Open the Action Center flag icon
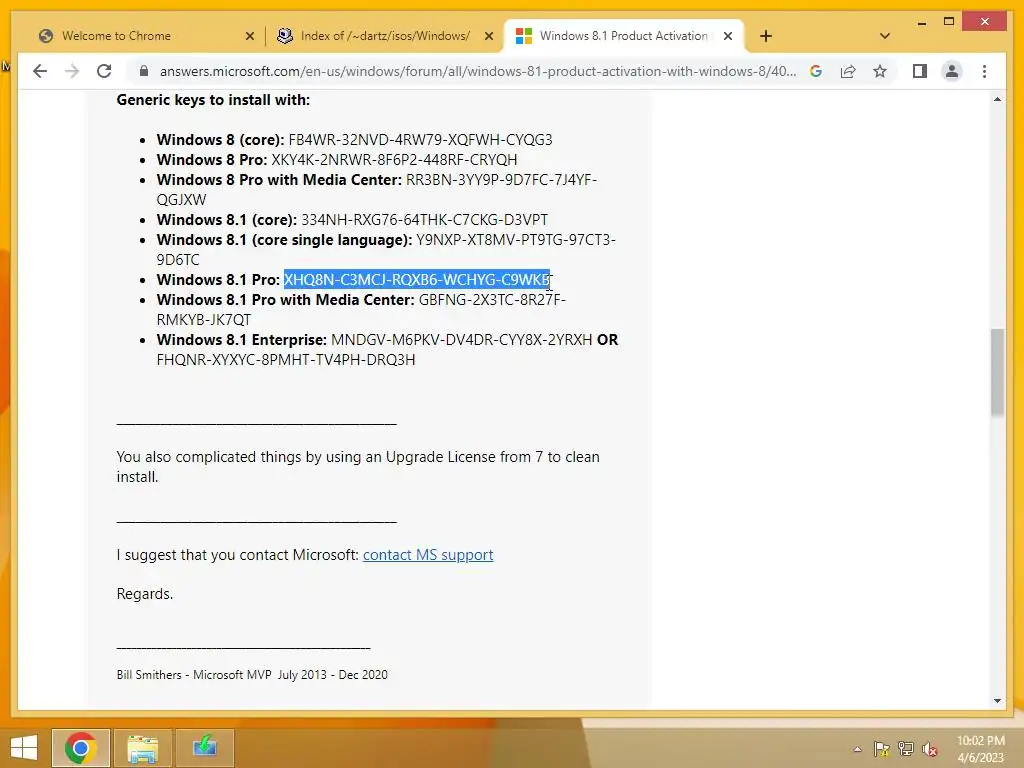This screenshot has width=1024, height=768. (x=881, y=749)
